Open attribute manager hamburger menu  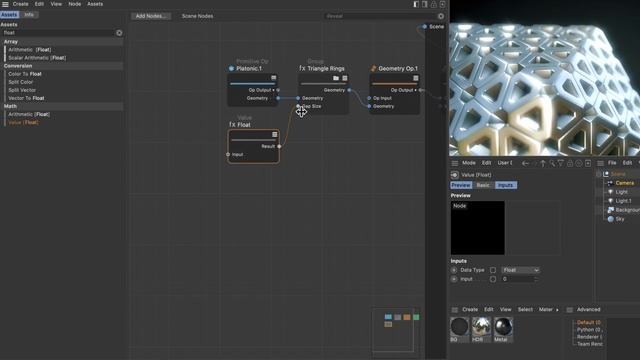[x=454, y=163]
